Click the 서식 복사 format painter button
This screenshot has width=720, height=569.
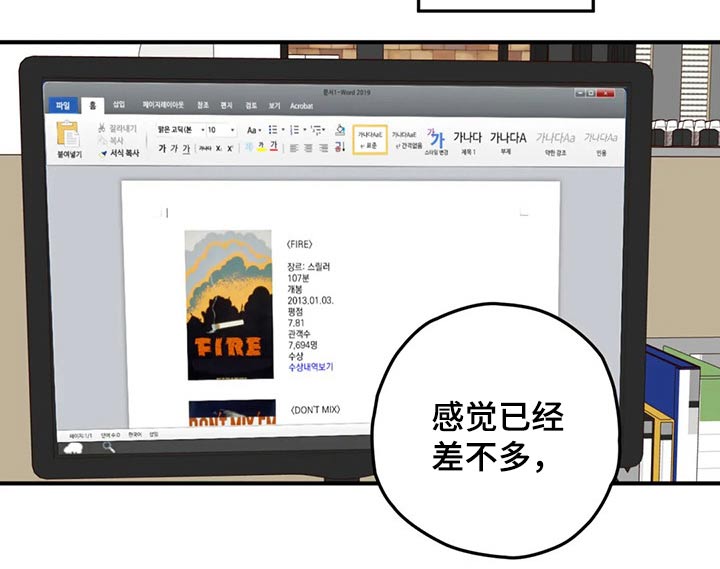(x=124, y=153)
